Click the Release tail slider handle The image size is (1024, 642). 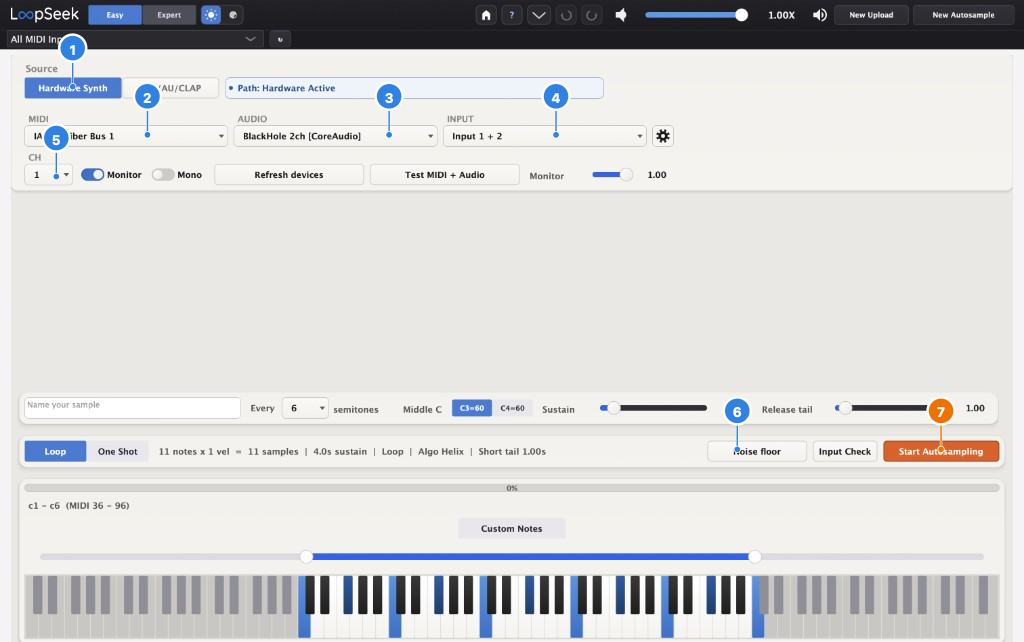coord(845,408)
